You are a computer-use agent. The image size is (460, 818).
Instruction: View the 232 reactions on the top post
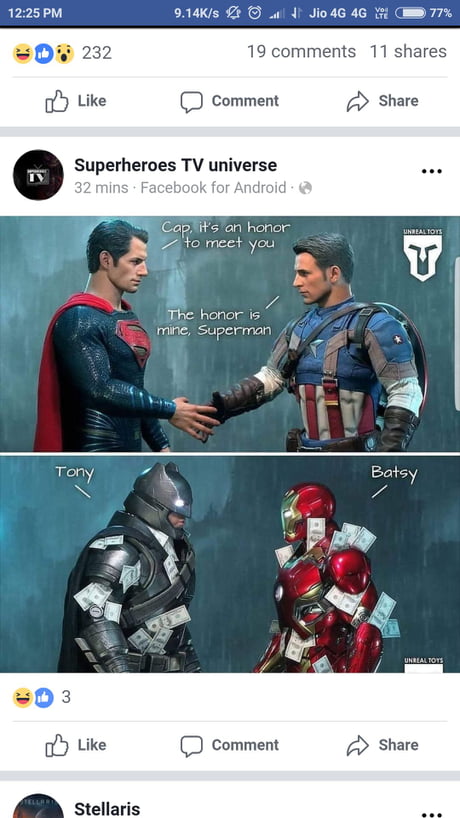click(62, 53)
